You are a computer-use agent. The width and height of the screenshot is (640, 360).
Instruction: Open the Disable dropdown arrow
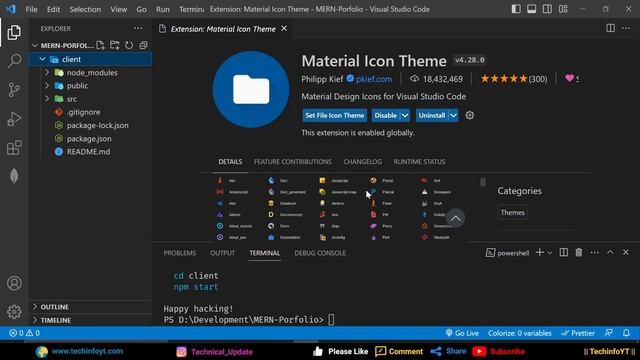pos(405,116)
